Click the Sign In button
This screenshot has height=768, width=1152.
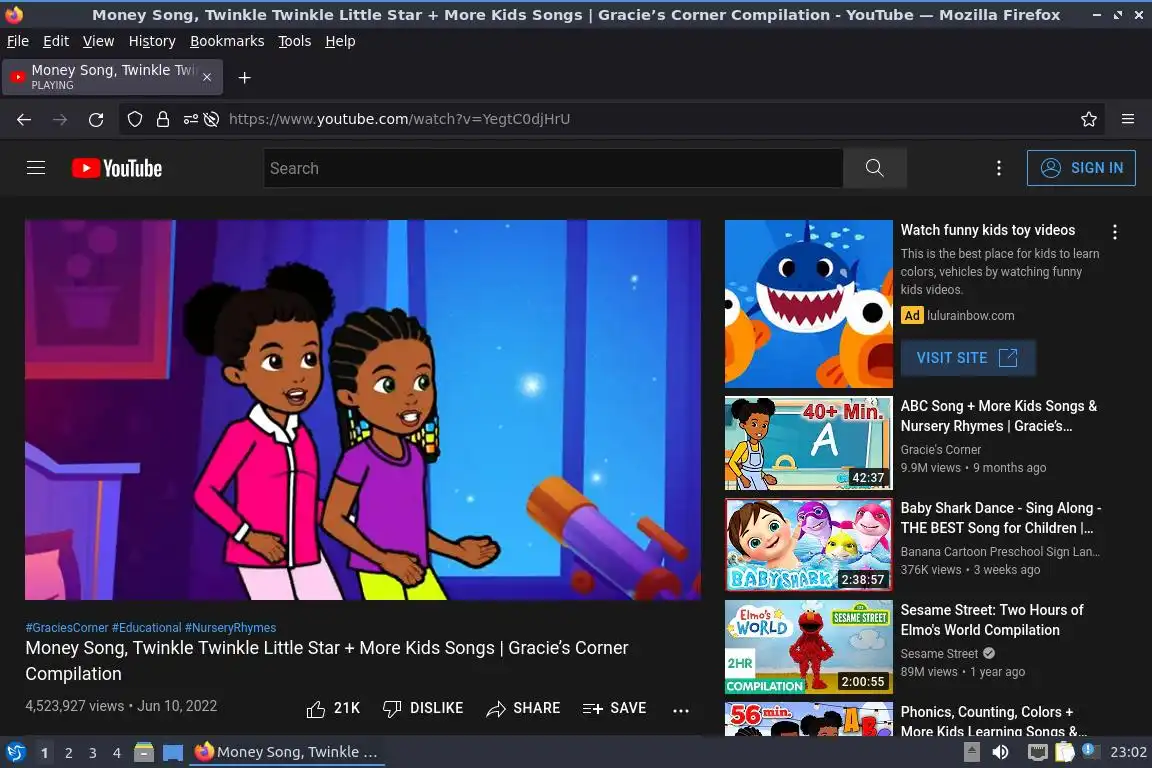click(x=1081, y=168)
